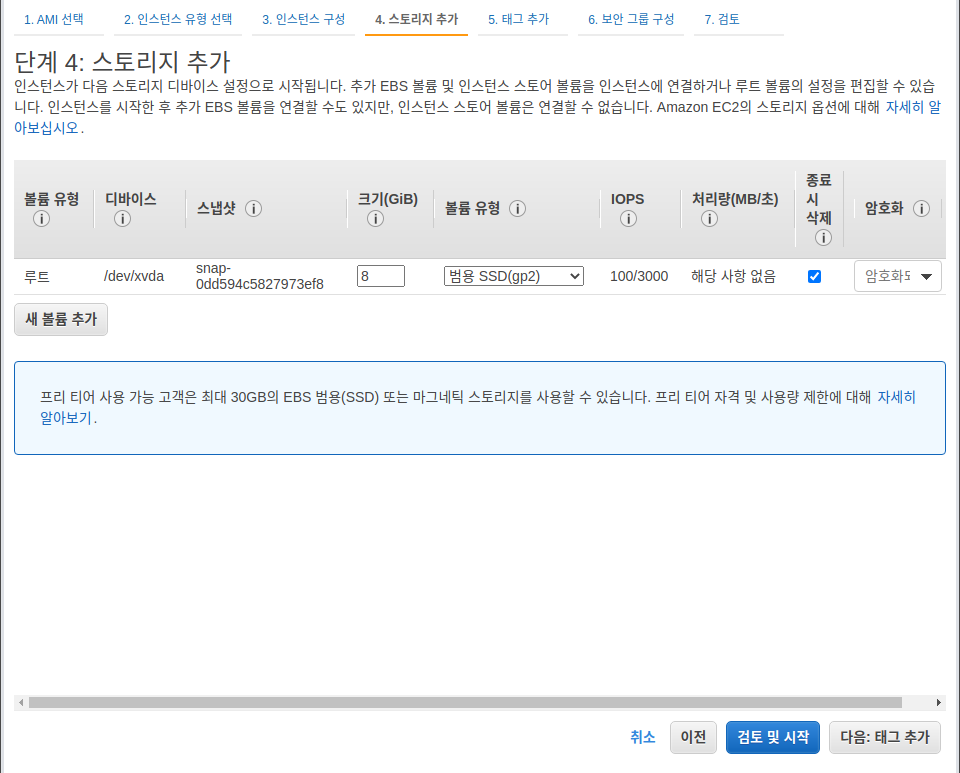This screenshot has width=960, height=773.
Task: Click snapshot ID snap-0dd594c5827973ef8
Action: 260,276
